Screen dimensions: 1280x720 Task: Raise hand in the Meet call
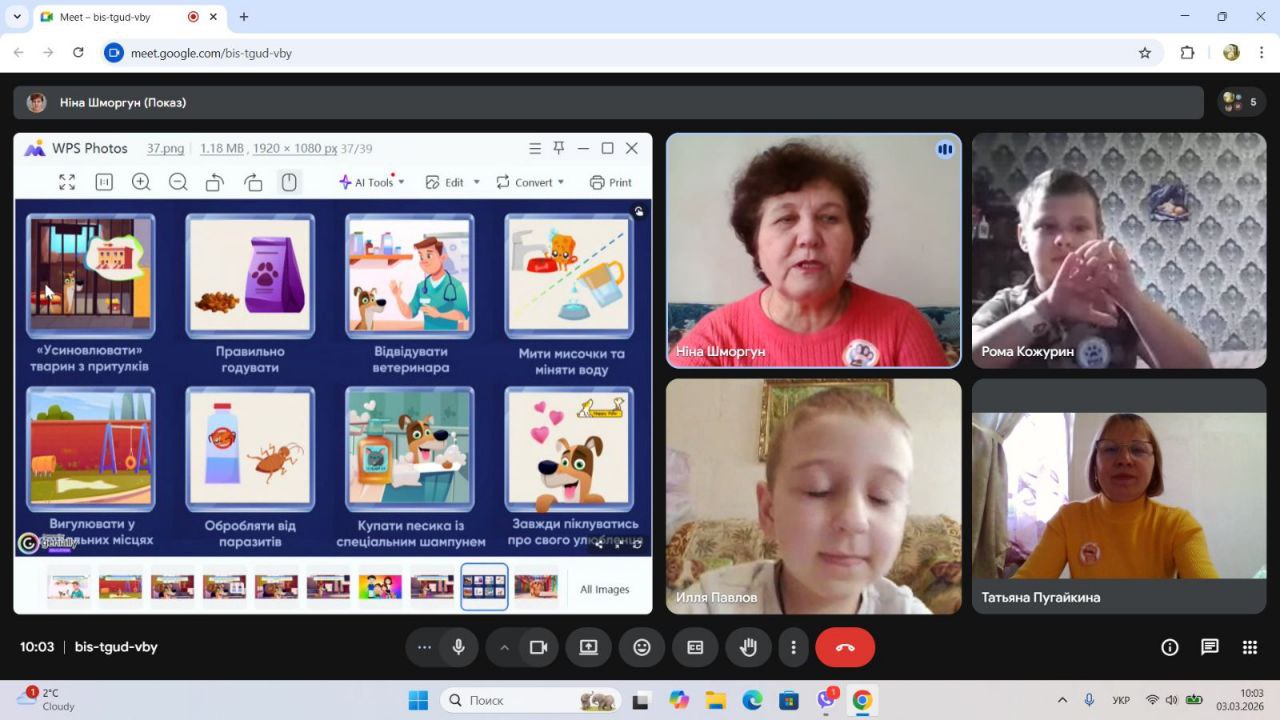pyautogui.click(x=748, y=647)
